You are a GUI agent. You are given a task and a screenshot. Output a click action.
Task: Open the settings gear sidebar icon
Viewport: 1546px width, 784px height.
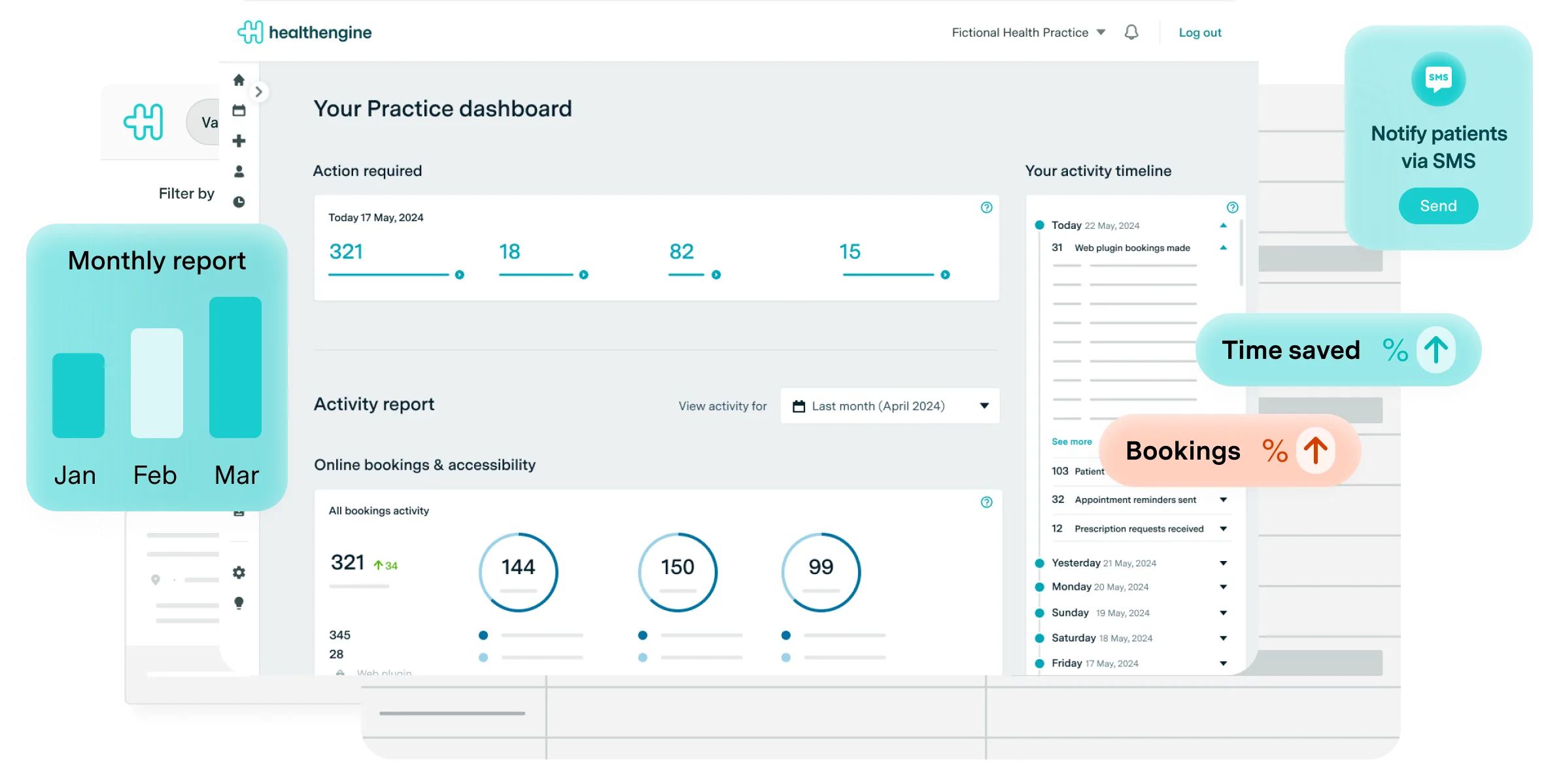pos(239,572)
